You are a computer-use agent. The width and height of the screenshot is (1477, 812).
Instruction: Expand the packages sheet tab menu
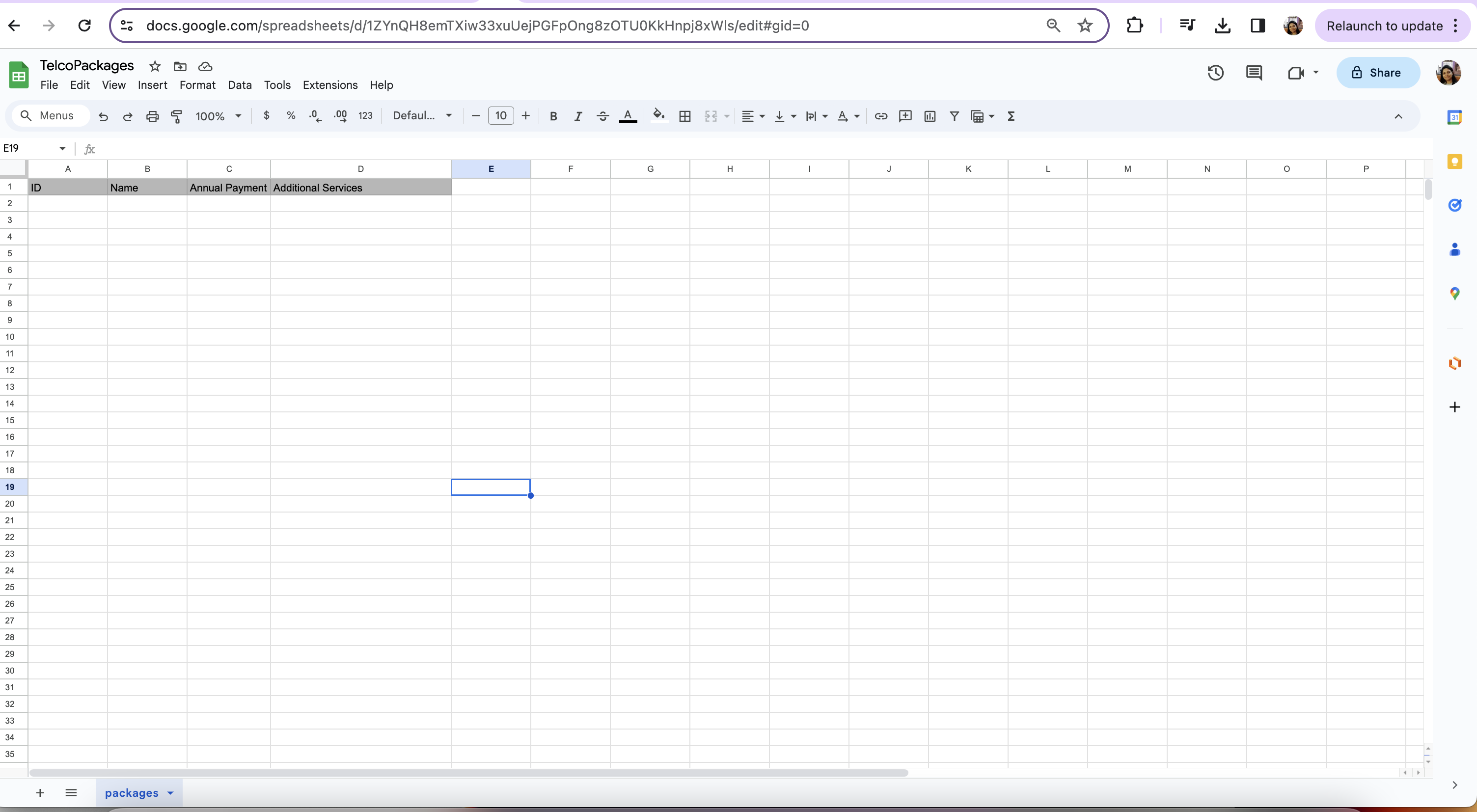pos(170,793)
